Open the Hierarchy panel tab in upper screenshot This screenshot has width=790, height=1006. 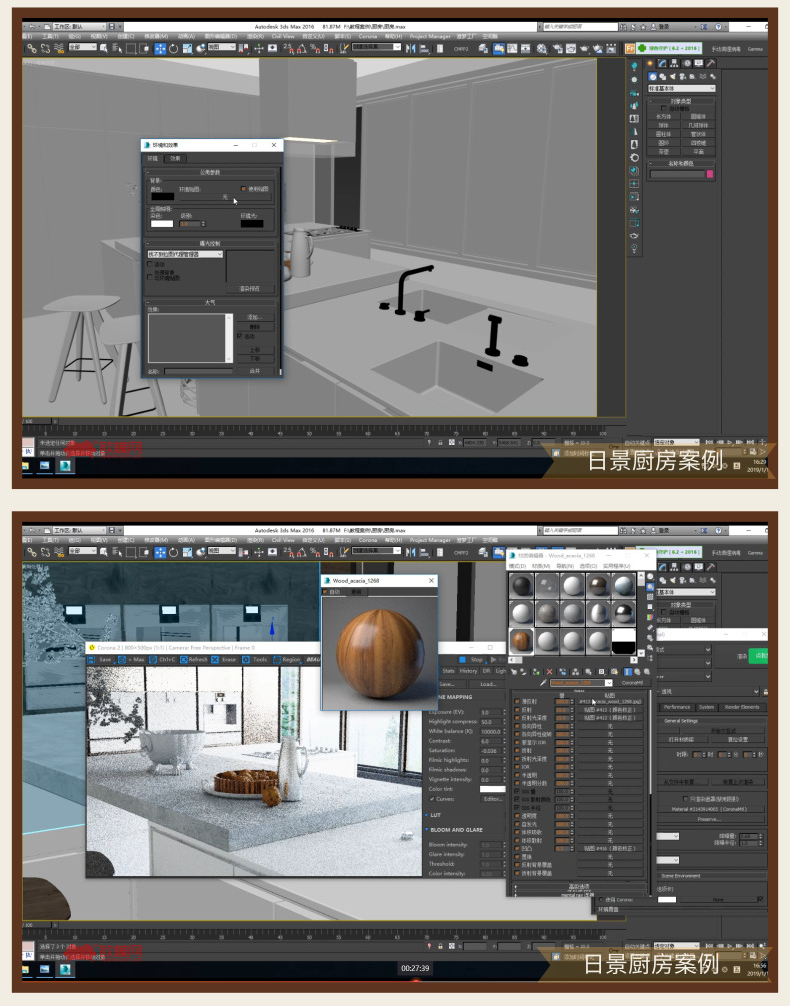[674, 64]
